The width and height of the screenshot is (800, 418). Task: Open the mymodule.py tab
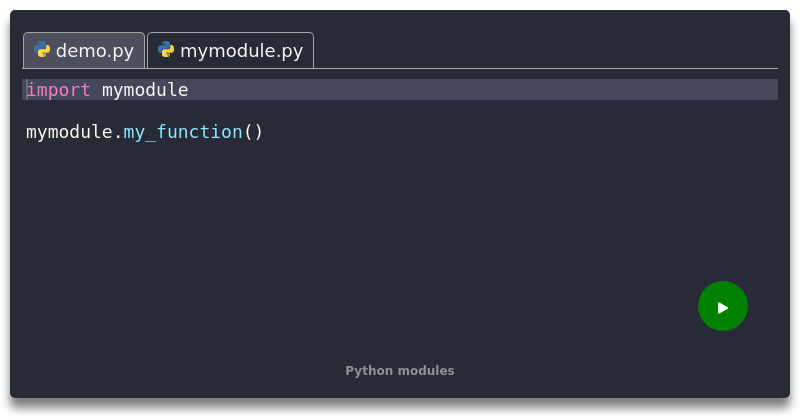tap(241, 50)
